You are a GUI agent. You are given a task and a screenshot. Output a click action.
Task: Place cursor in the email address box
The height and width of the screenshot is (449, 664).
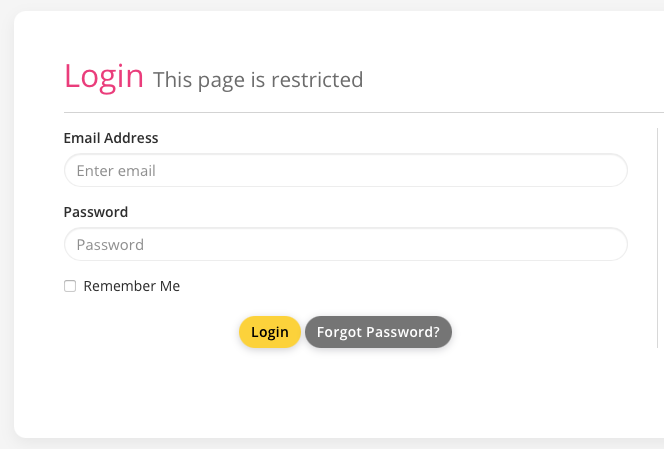(345, 170)
